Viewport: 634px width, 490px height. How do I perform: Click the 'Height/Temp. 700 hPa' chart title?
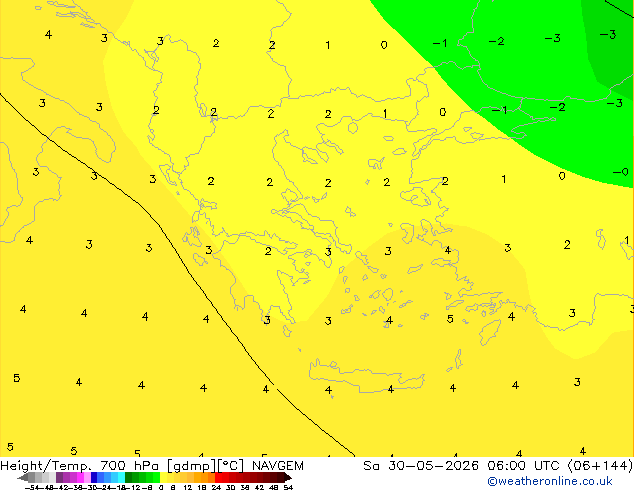tap(79, 466)
